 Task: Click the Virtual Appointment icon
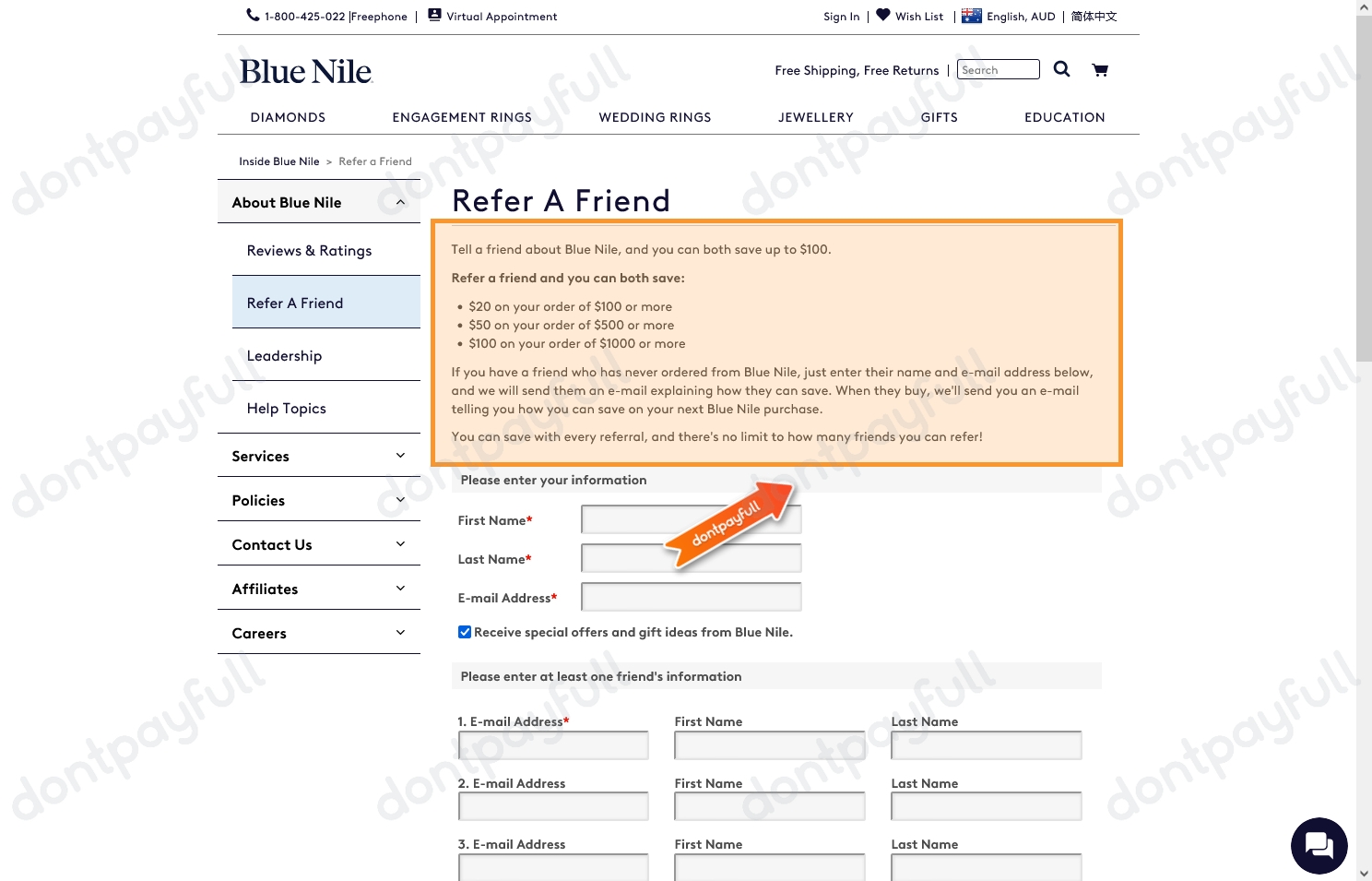point(434,15)
